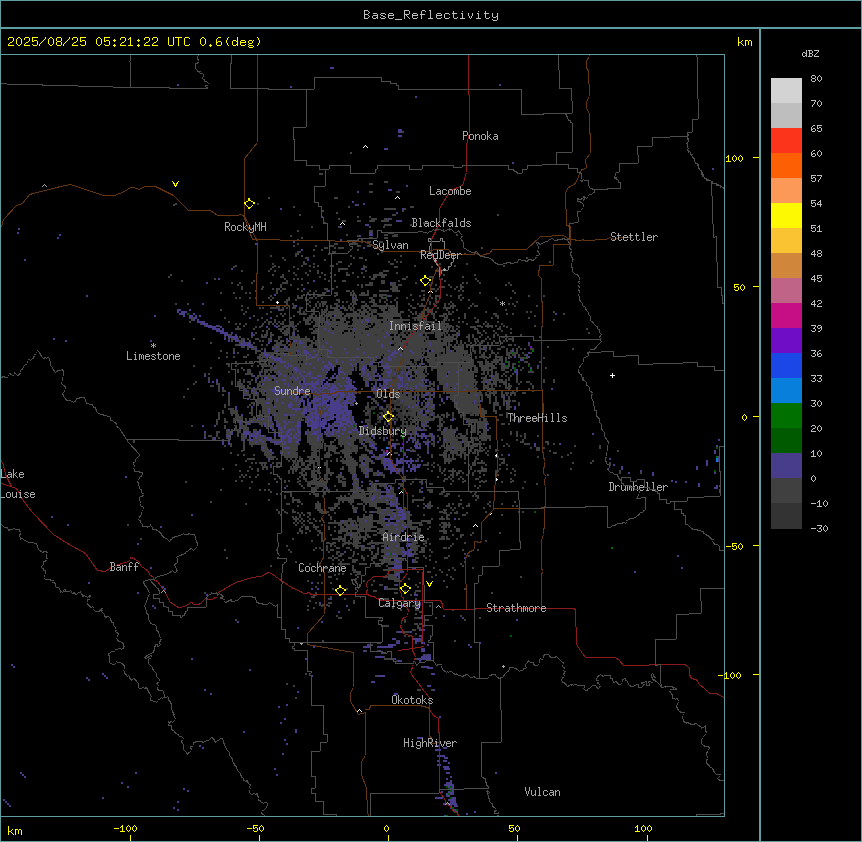
Task: Click the Stettler city label
Action: 634,237
